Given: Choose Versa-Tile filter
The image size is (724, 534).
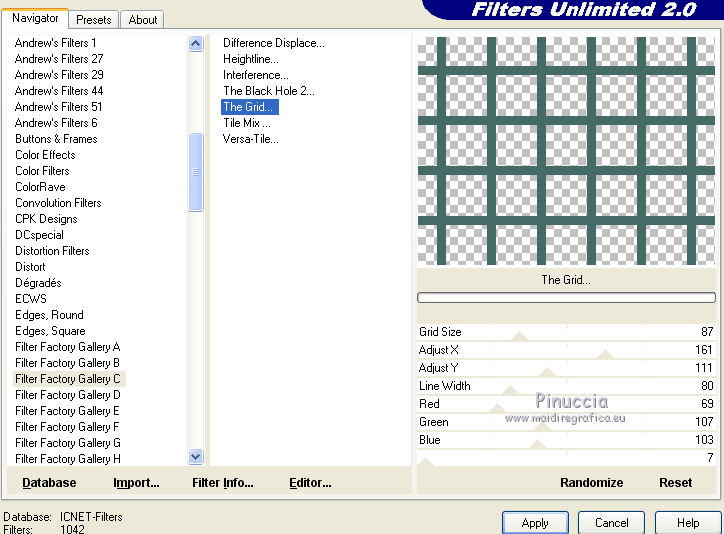Looking at the screenshot, I should (250, 139).
